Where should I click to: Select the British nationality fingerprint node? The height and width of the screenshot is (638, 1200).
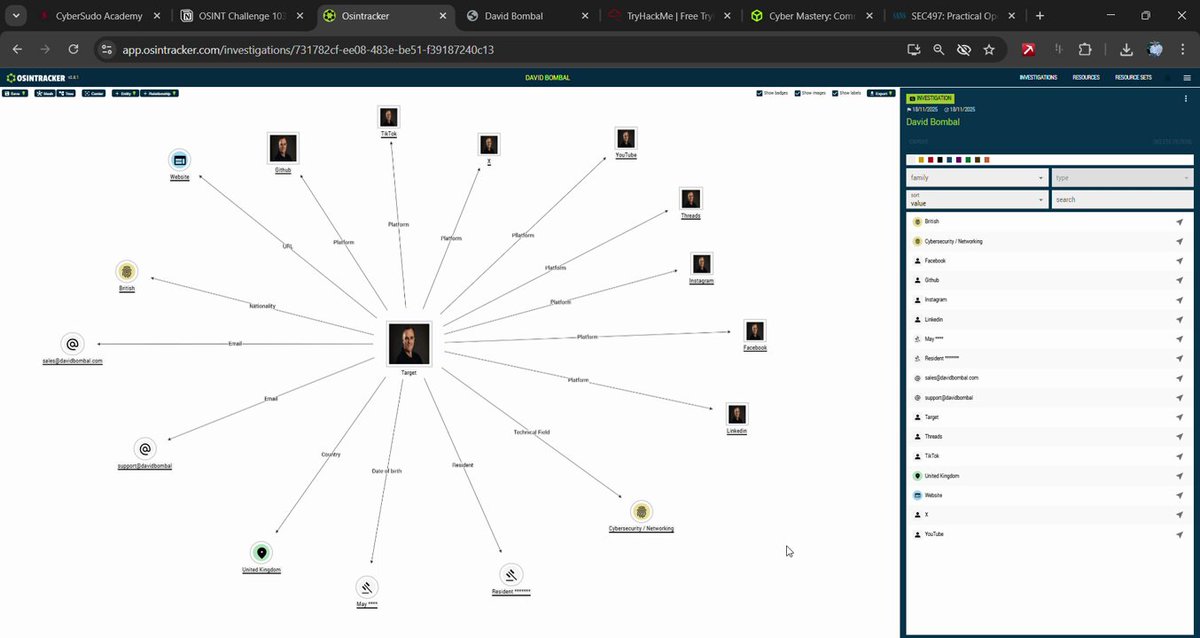point(126,271)
